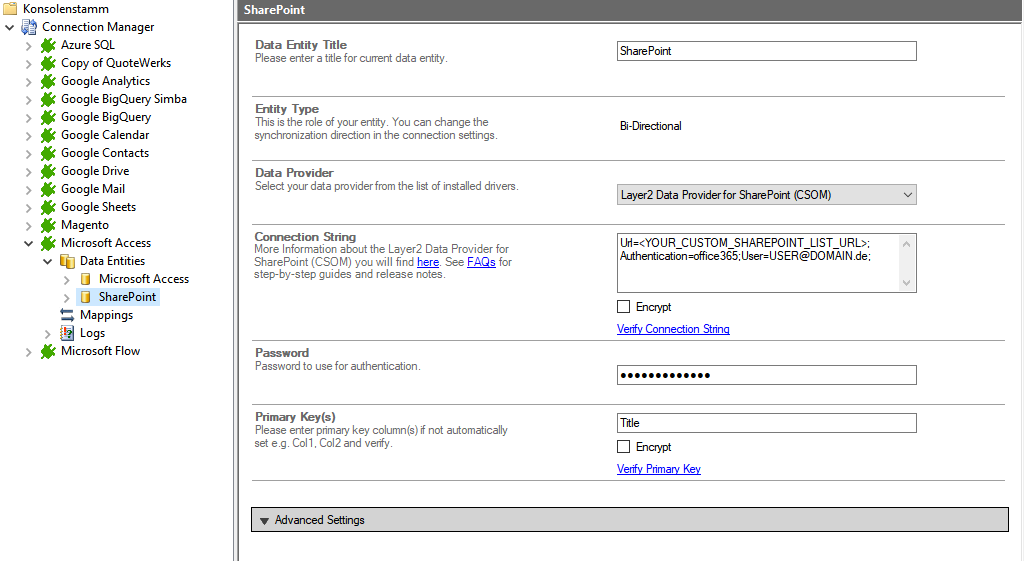Click the Verify Connection String link
Viewport: 1024px width, 561px height.
(673, 329)
